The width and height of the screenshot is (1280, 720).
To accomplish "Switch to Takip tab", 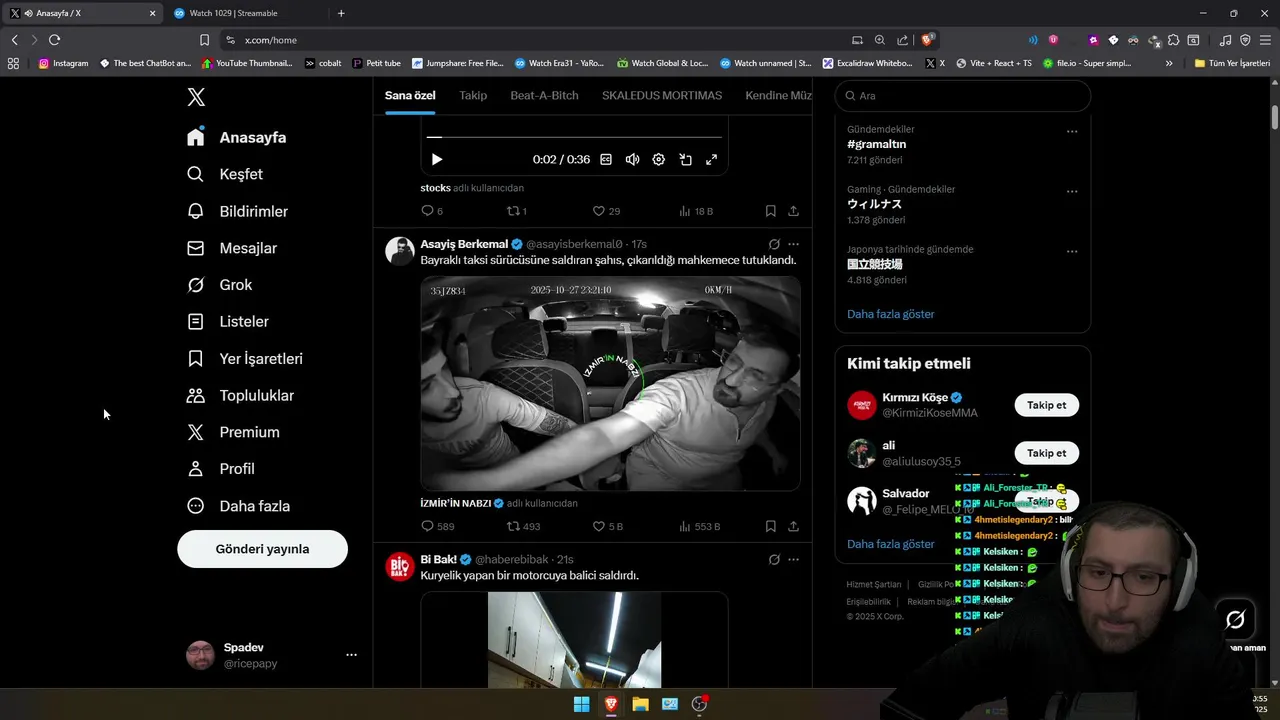I will [473, 95].
